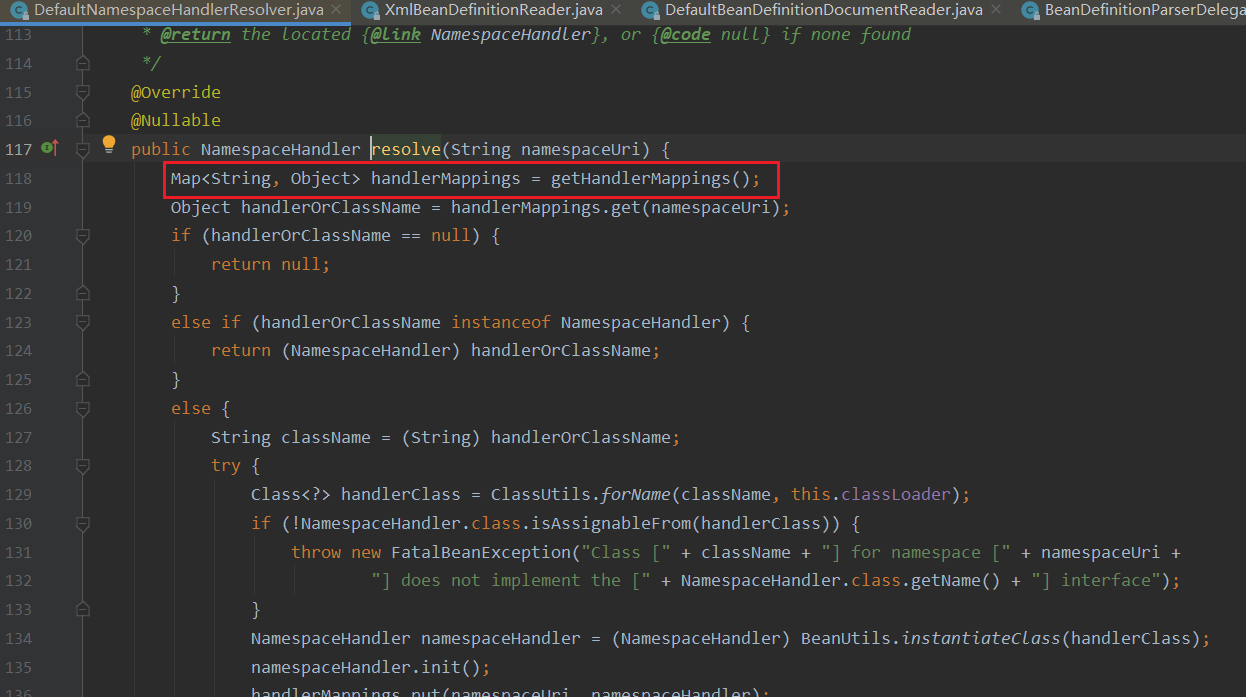Fold the else-if block at line 123

pyautogui.click(x=83, y=322)
